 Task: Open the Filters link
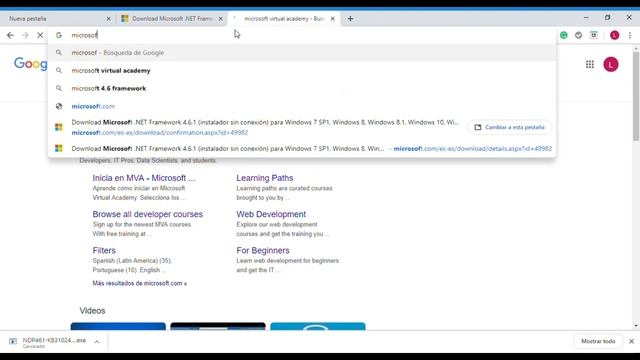[x=104, y=251]
